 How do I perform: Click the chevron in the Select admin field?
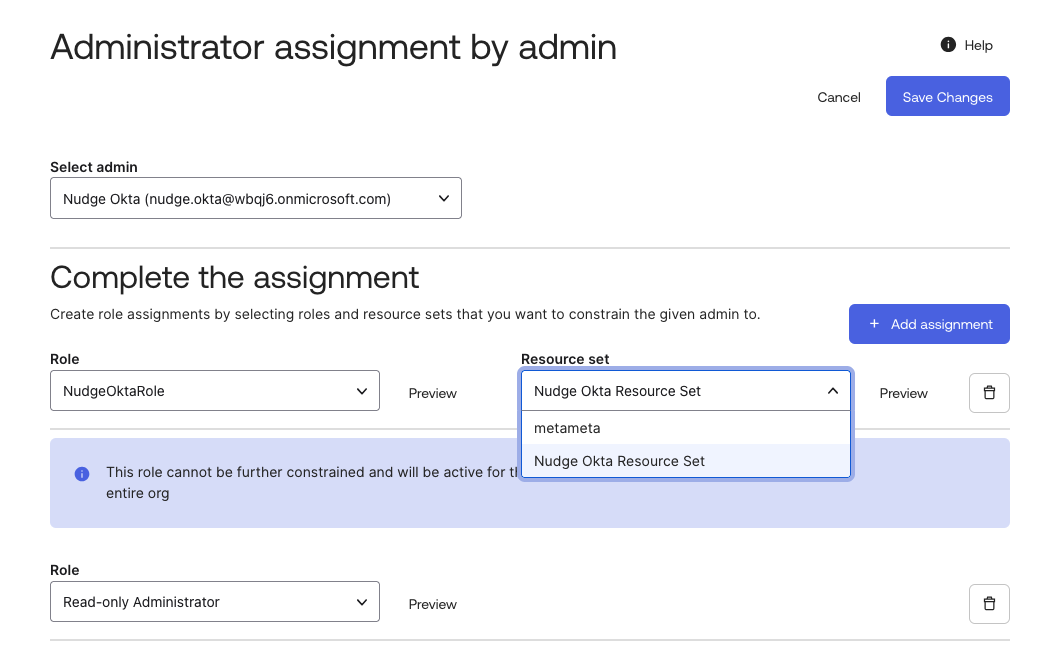[444, 199]
